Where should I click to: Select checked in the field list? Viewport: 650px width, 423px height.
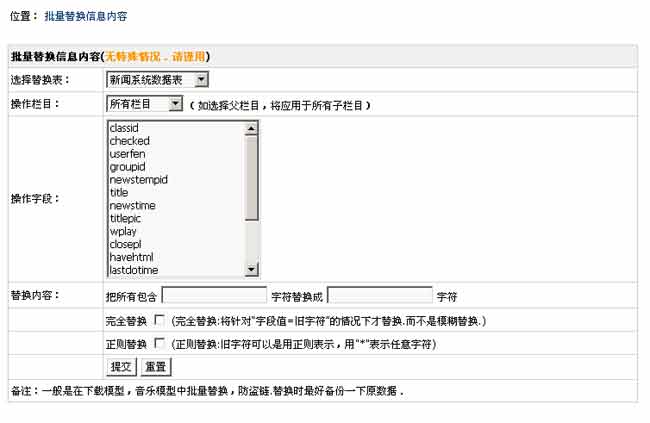tap(129, 142)
